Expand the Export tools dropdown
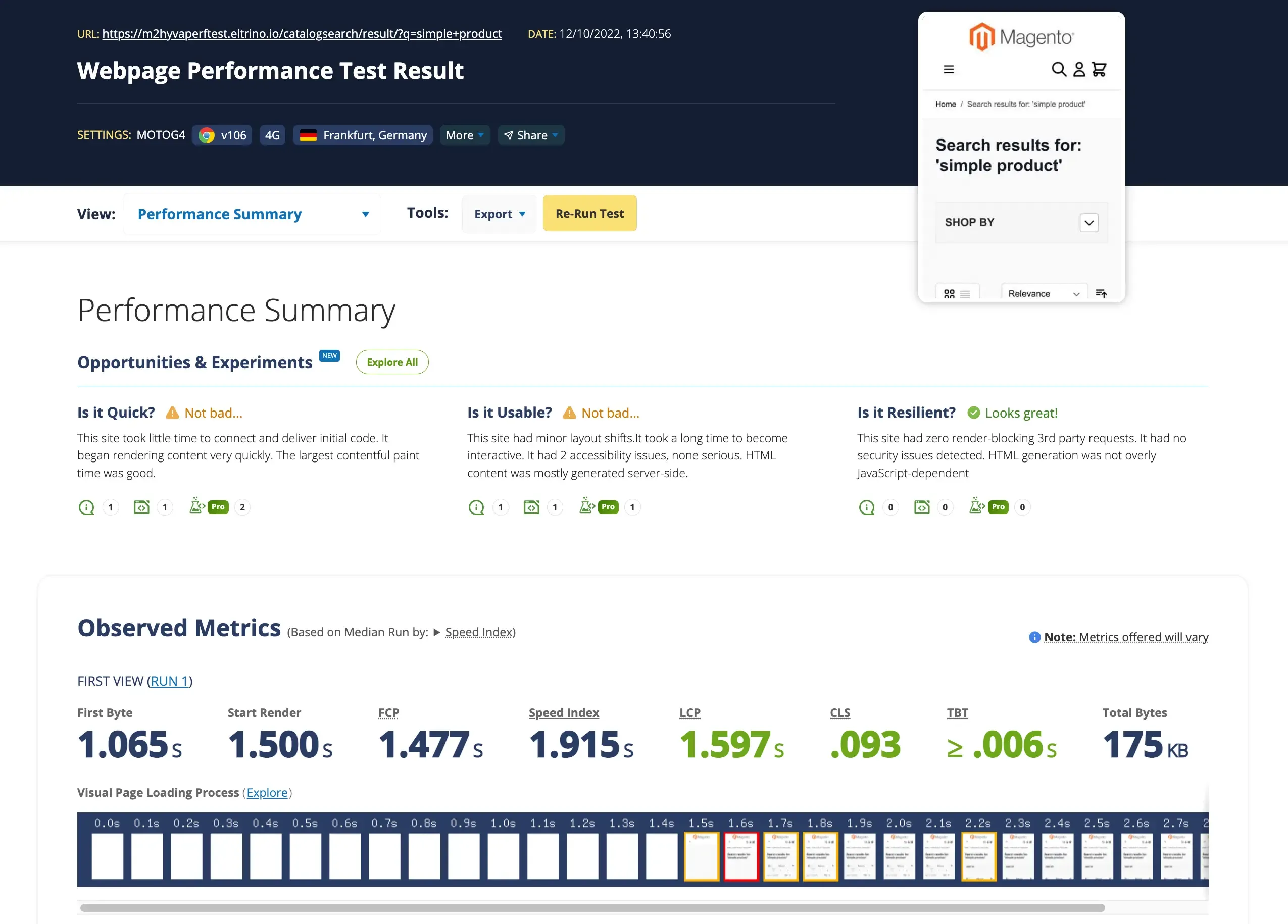 point(499,214)
